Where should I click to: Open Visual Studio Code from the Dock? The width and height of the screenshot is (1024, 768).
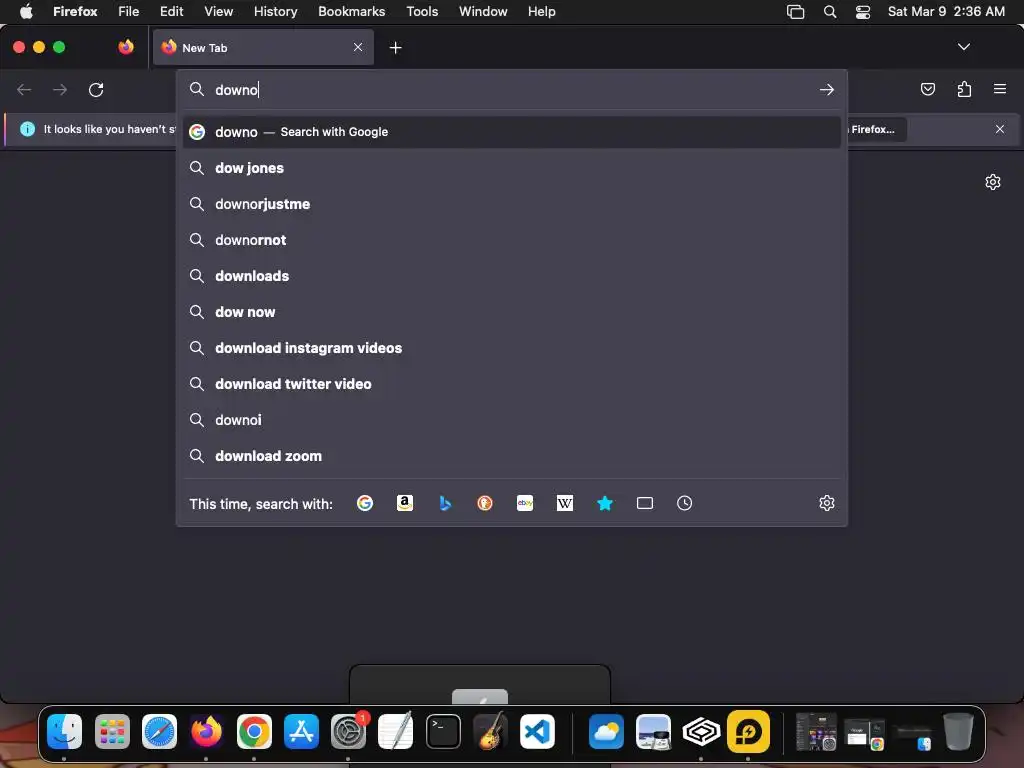(537, 731)
